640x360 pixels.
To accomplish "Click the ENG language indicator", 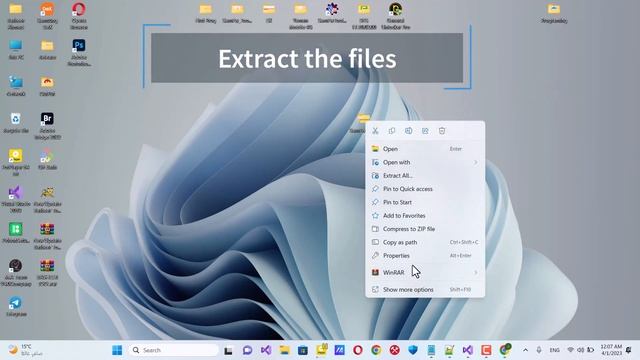I will (554, 350).
